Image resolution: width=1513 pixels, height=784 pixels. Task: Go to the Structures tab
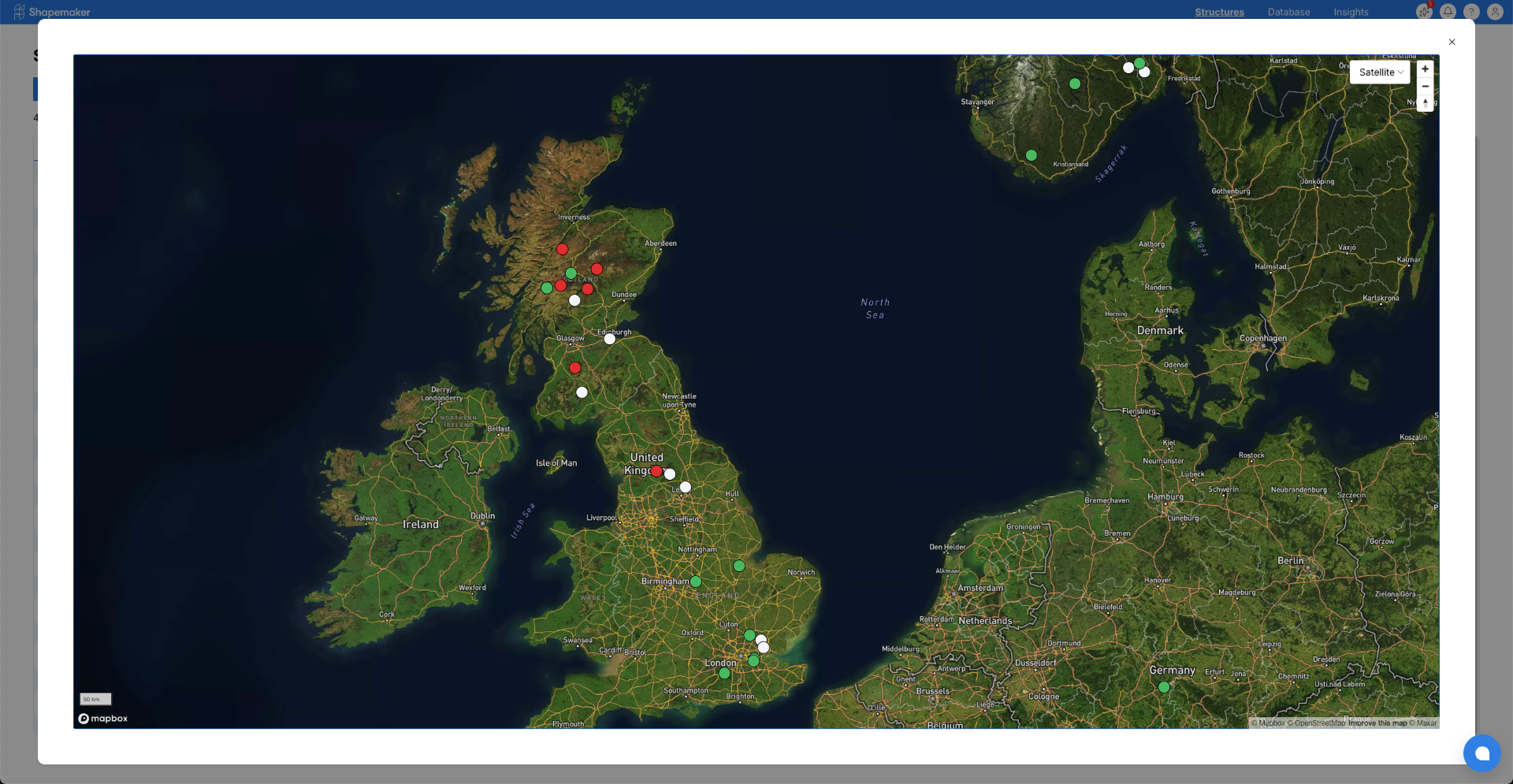point(1219,12)
